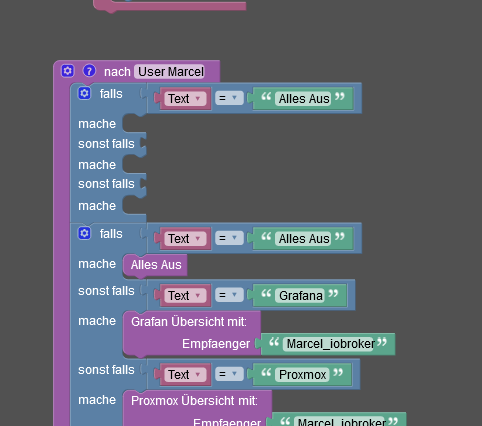Open equals operator dropdown in Grafana condition

click(x=229, y=295)
